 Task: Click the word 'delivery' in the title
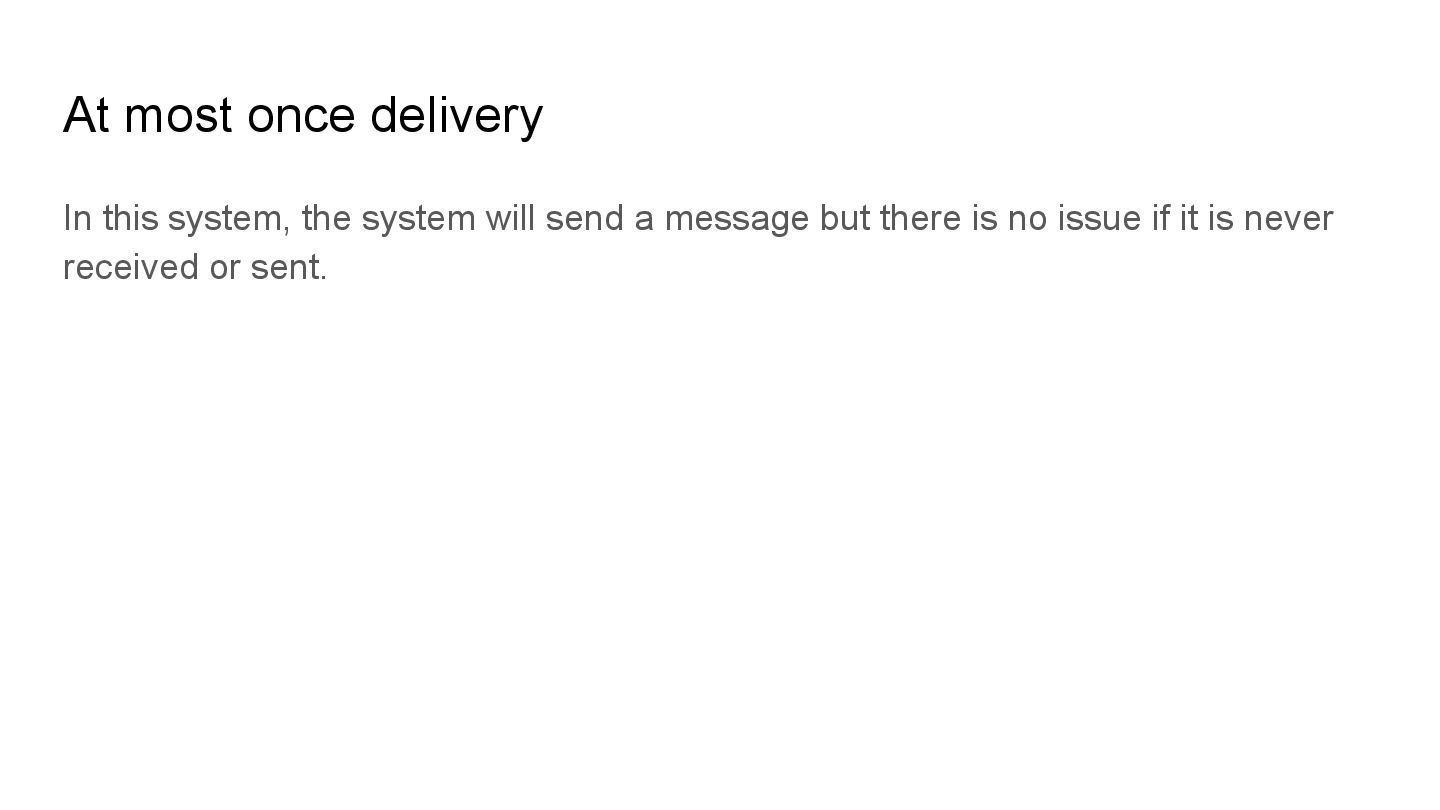click(456, 116)
